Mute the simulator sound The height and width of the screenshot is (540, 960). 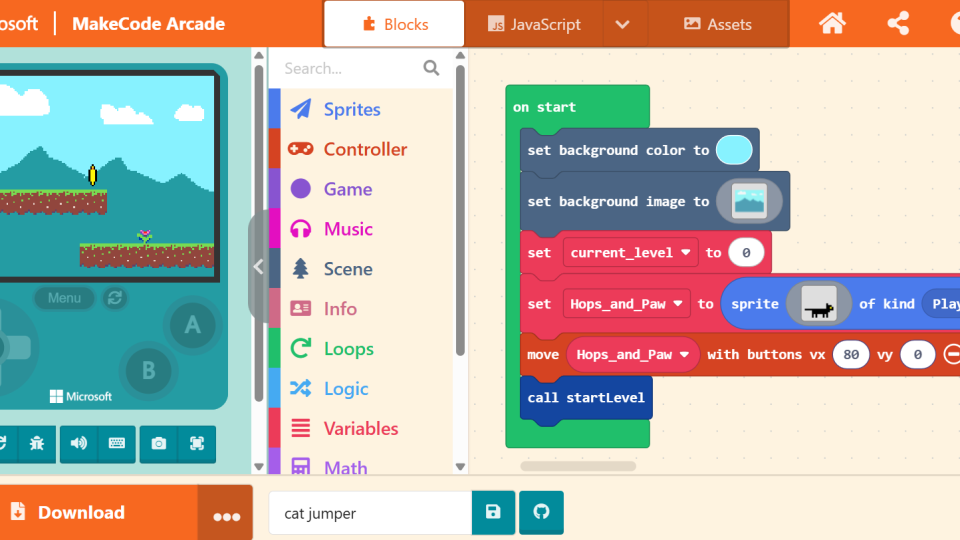click(x=78, y=443)
